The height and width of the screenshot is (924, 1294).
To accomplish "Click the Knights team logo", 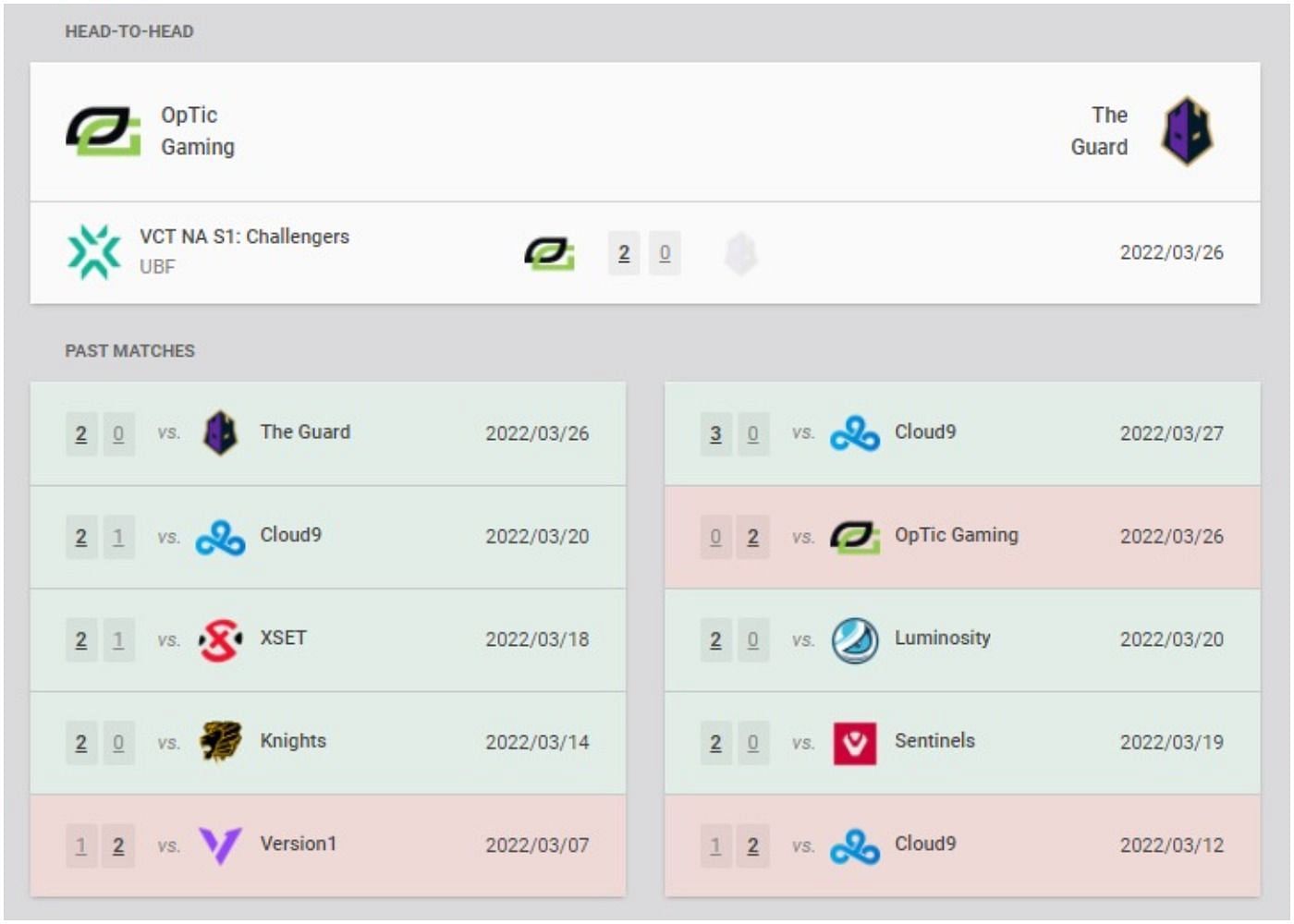I will [220, 742].
